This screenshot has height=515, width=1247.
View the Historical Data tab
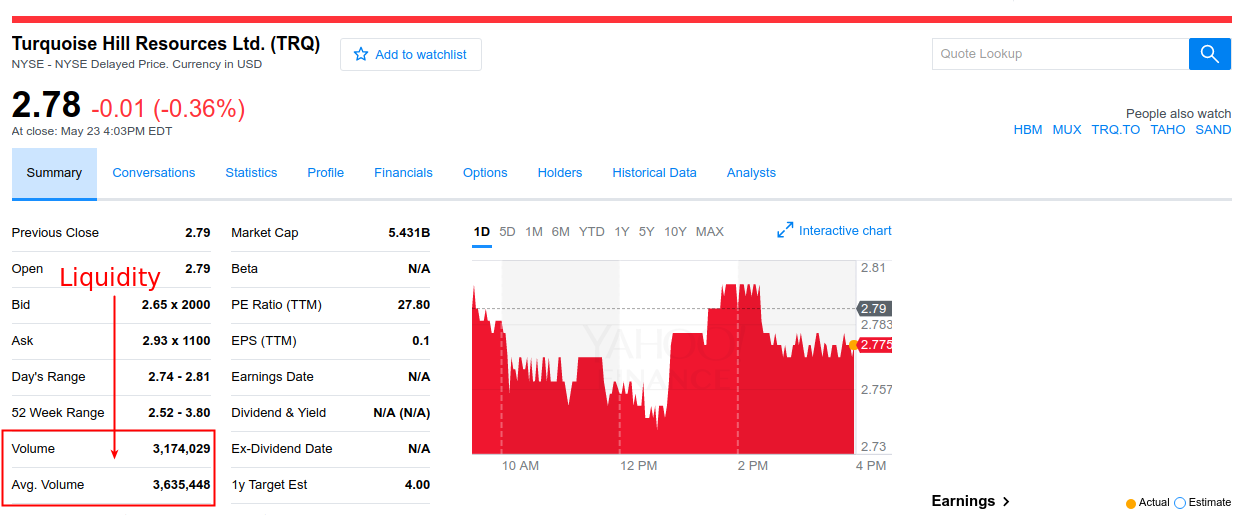[654, 173]
